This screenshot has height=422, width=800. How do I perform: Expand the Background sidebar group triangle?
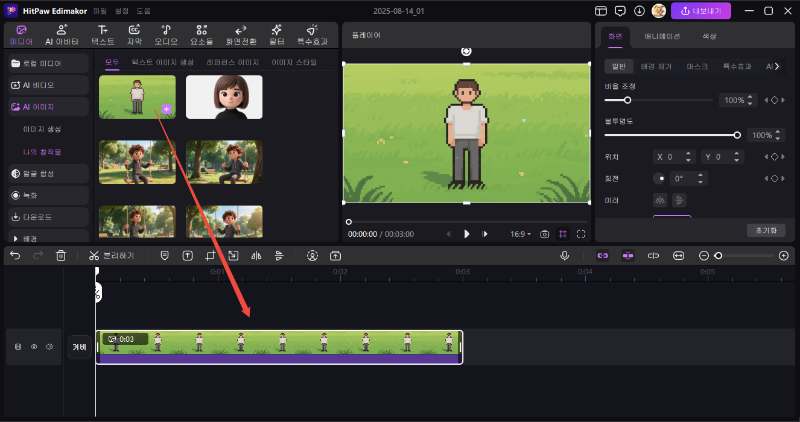coord(15,238)
